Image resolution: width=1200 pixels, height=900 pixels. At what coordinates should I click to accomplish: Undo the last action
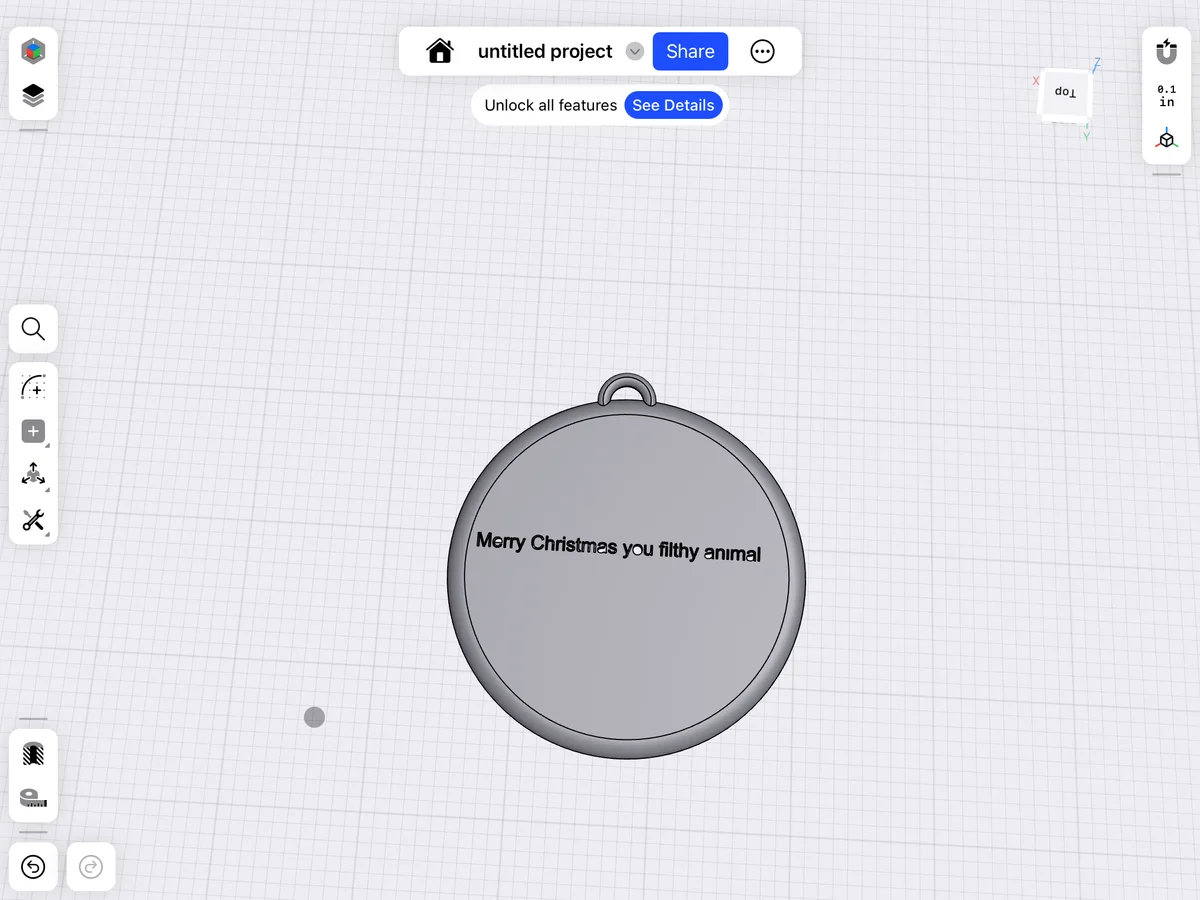click(33, 867)
